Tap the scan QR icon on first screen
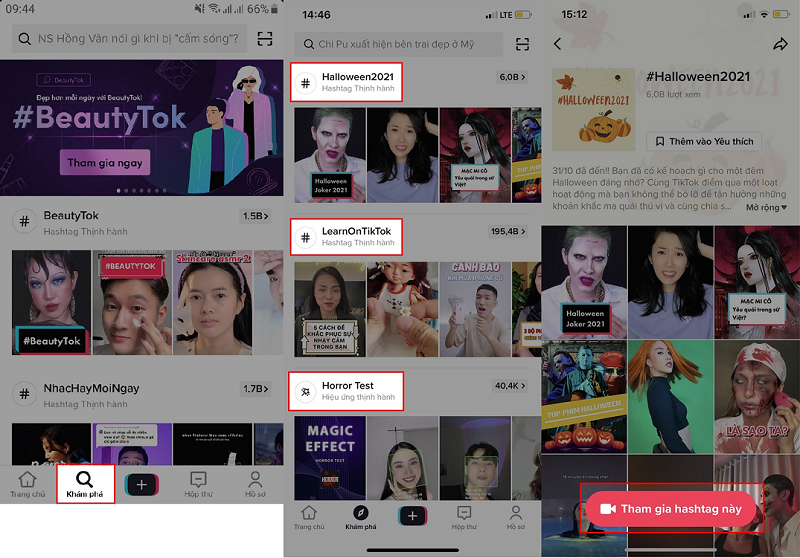This screenshot has width=800, height=558. click(264, 39)
